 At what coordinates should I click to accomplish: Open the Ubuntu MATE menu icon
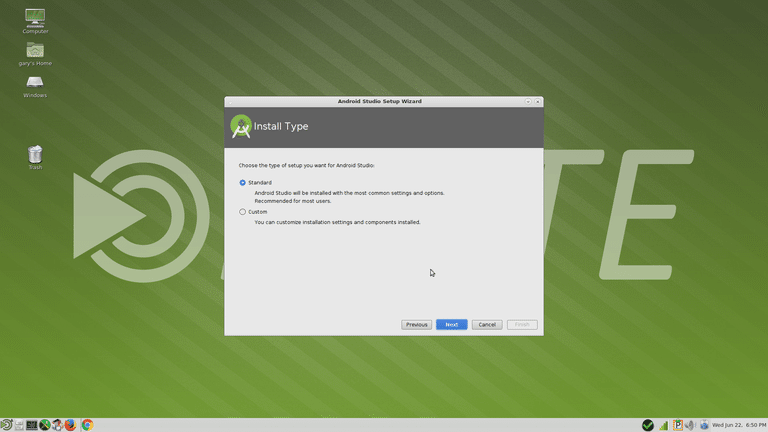[6, 425]
